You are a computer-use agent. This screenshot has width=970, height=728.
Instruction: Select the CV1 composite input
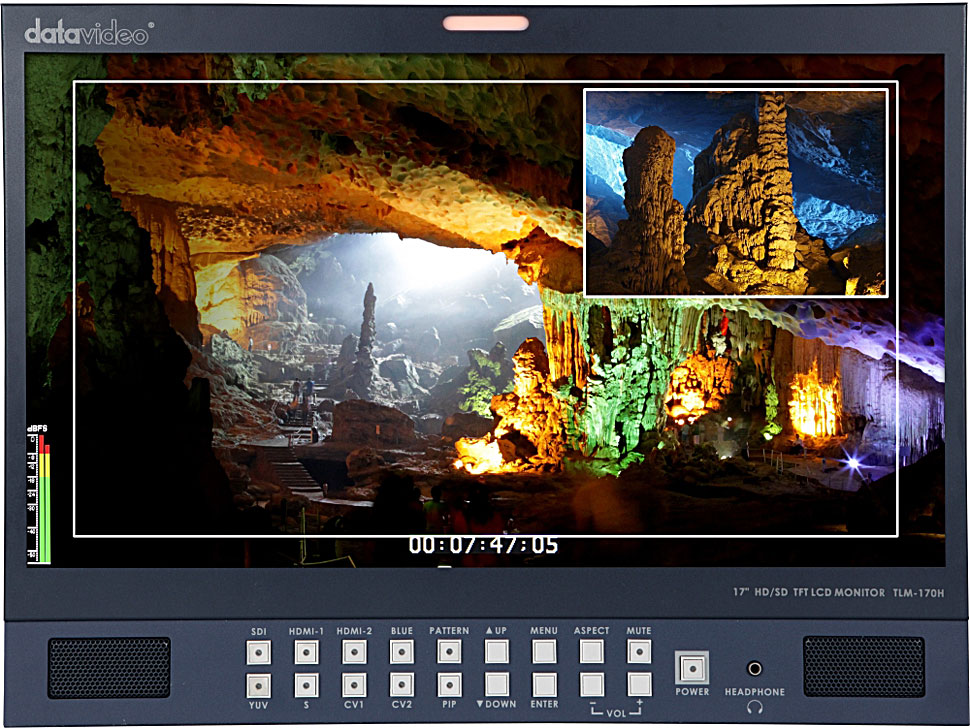point(354,684)
